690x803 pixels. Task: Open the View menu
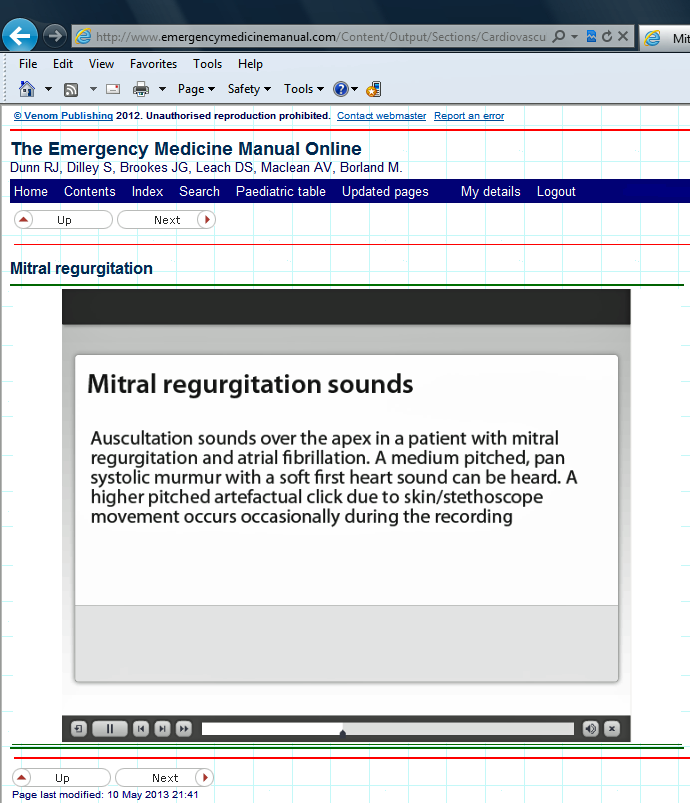(101, 64)
